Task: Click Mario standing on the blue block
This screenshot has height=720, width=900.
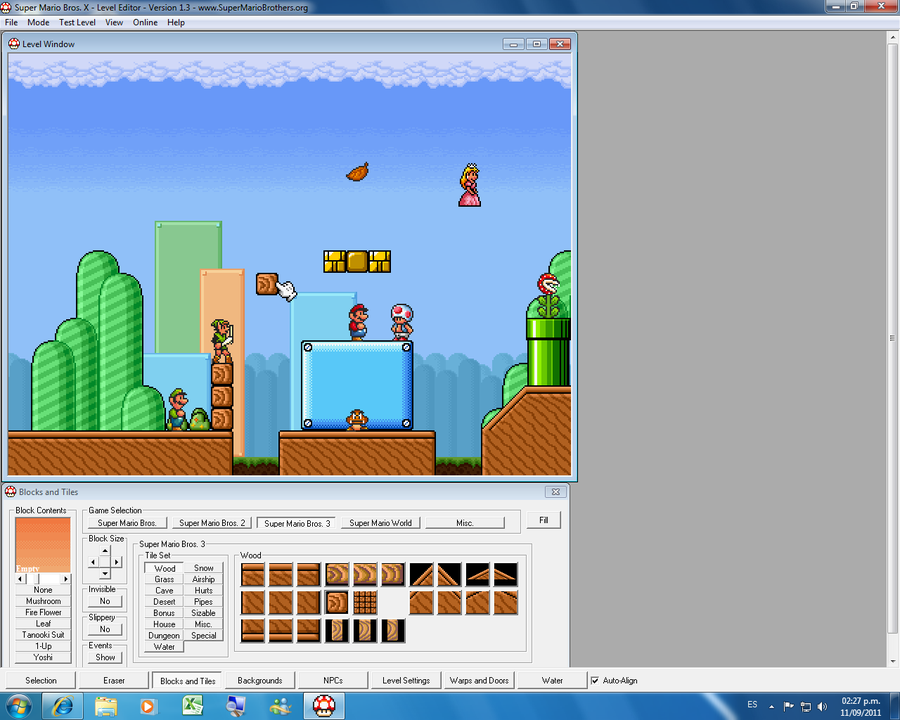Action: point(358,322)
